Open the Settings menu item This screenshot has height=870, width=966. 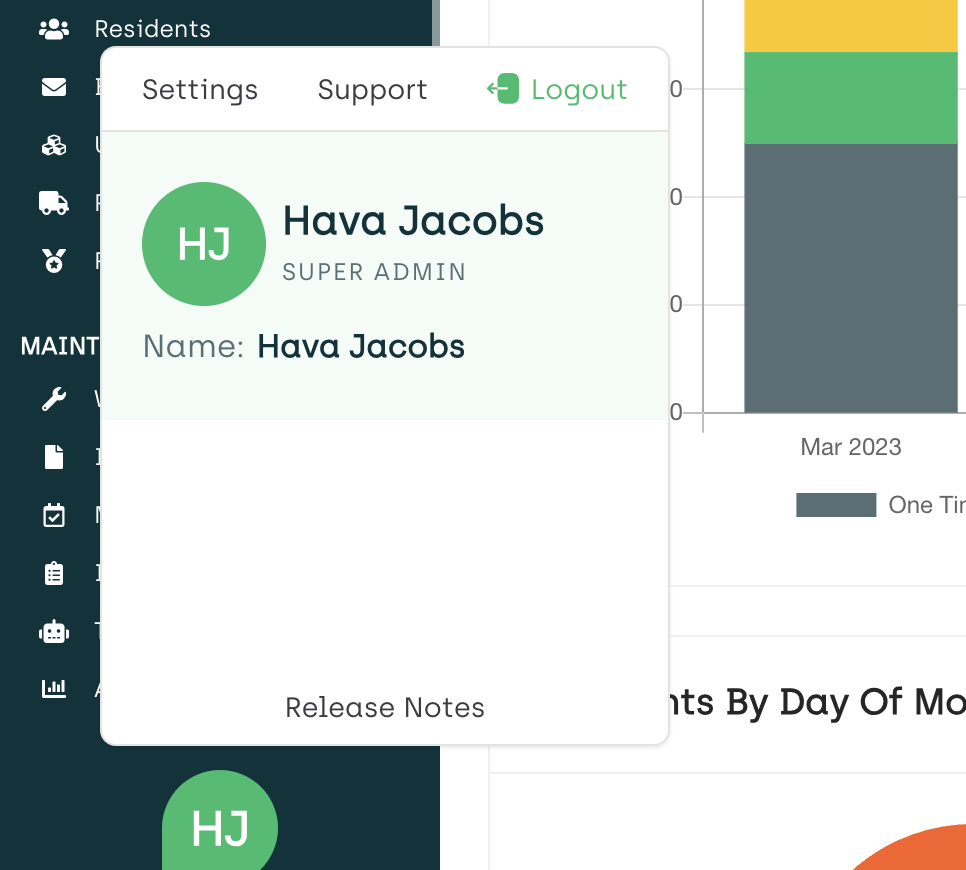199,90
